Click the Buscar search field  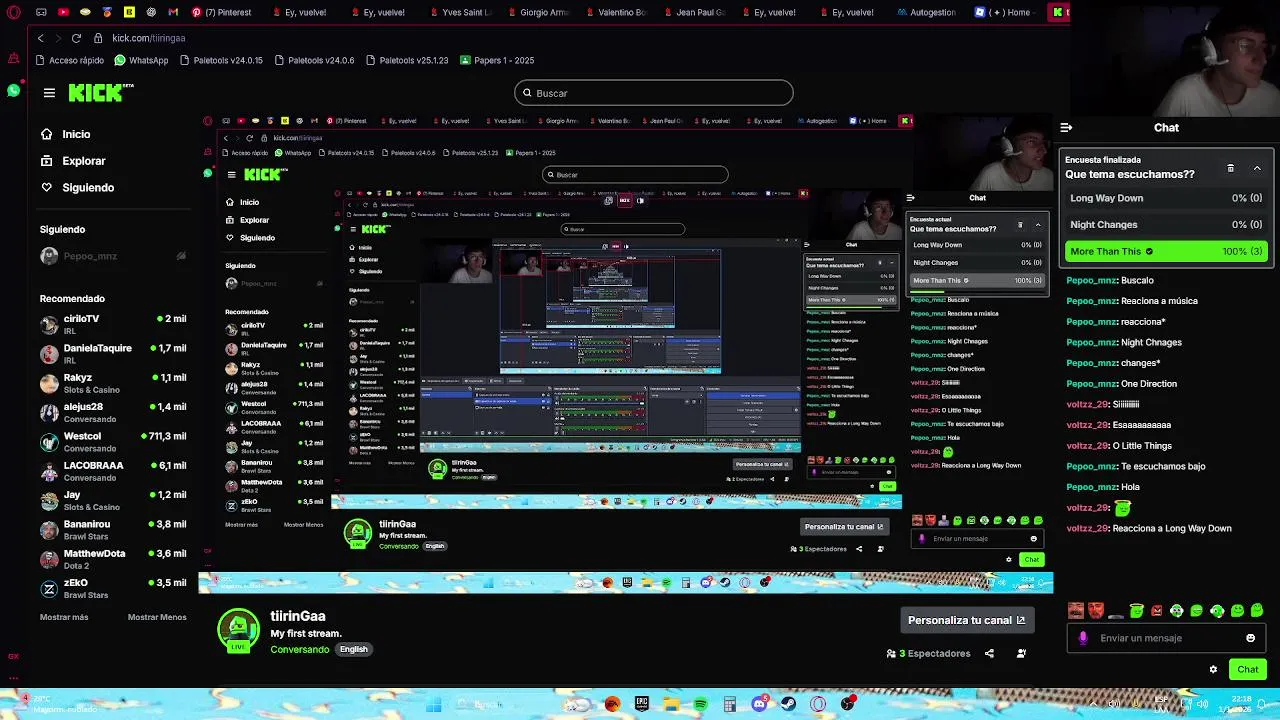pyautogui.click(x=654, y=93)
